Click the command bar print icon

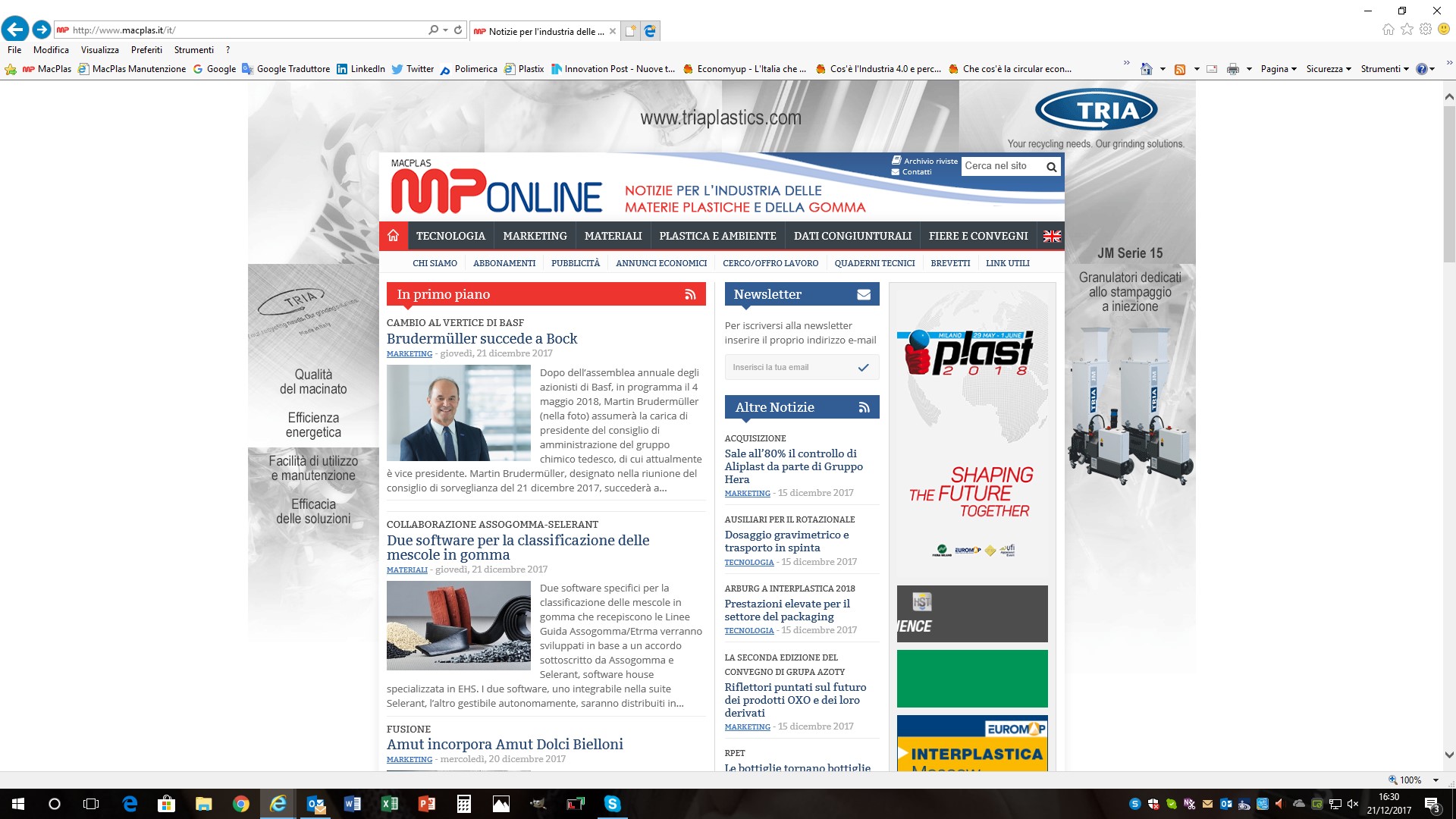[1233, 69]
